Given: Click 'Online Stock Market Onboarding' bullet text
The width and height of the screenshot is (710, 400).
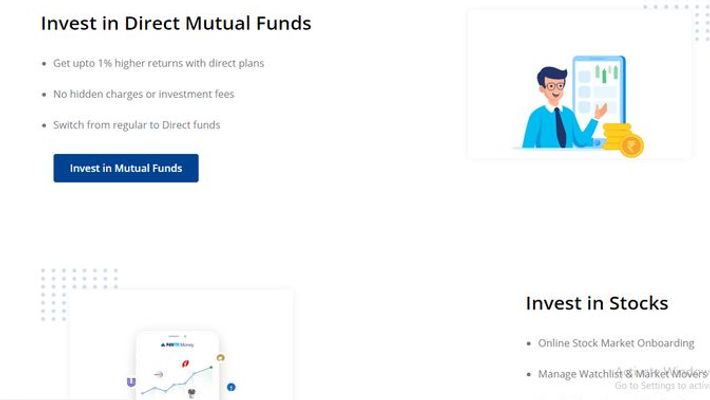Looking at the screenshot, I should pos(616,343).
